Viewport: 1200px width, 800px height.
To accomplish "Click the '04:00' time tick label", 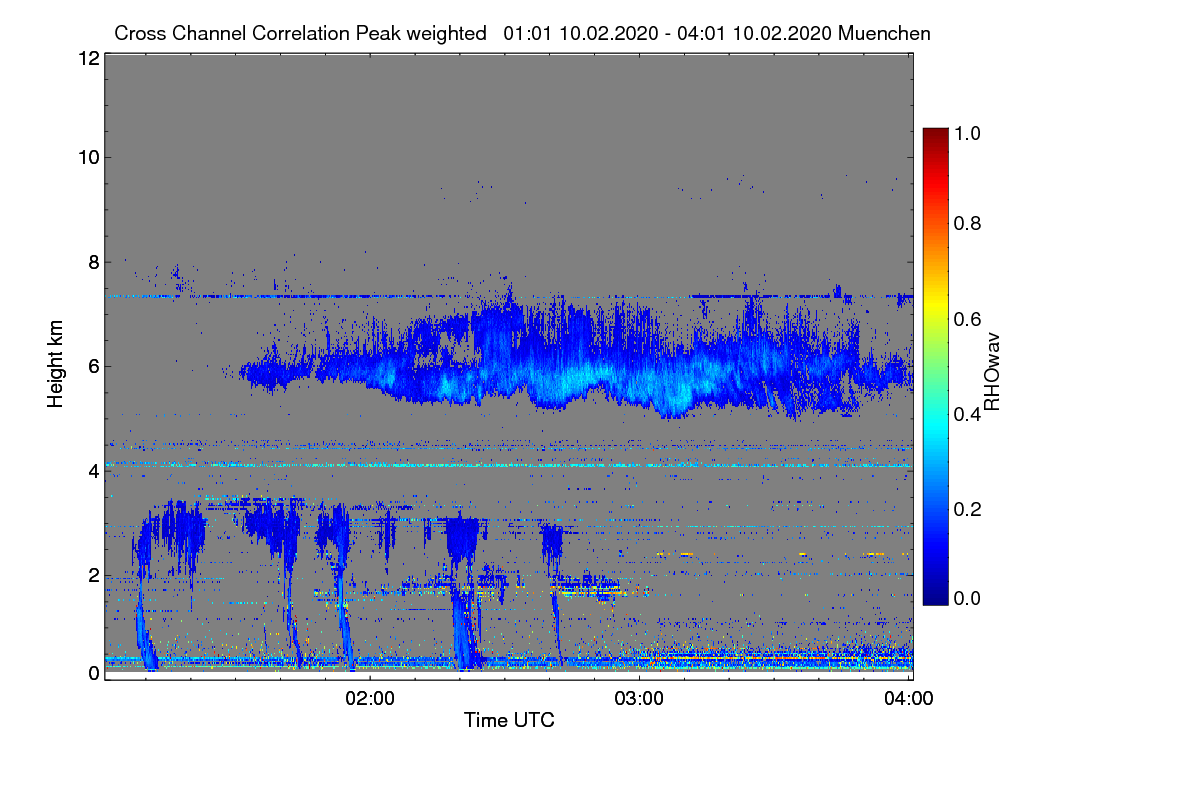I will click(x=908, y=698).
